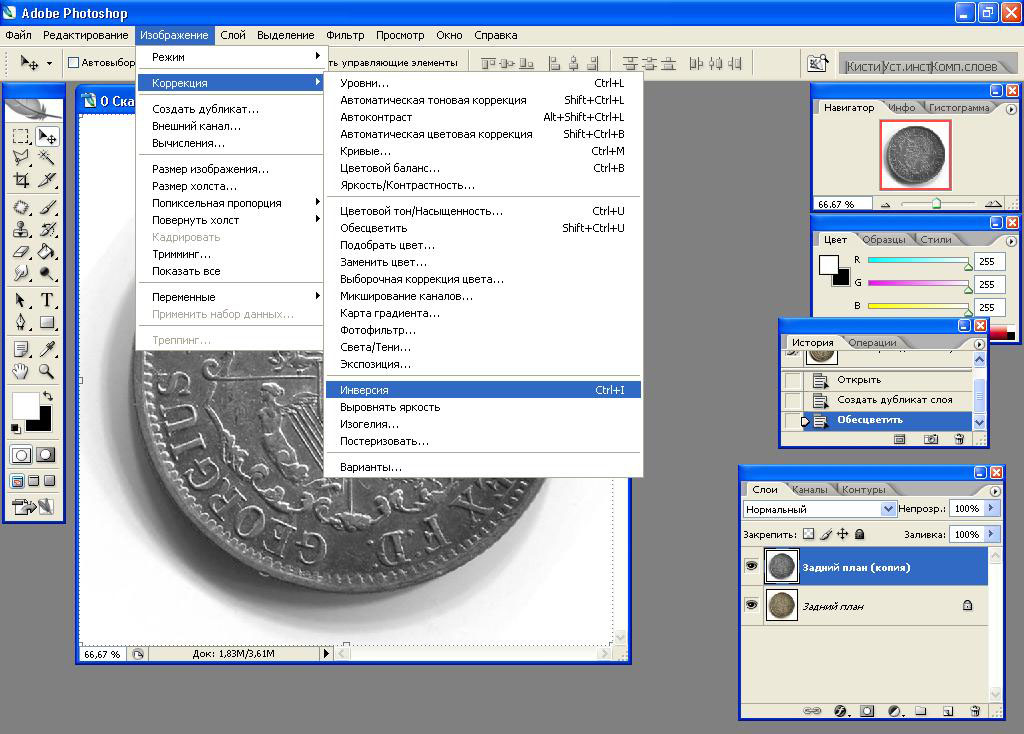Select the Paint Bucket tool
This screenshot has width=1024, height=734.
click(x=47, y=251)
